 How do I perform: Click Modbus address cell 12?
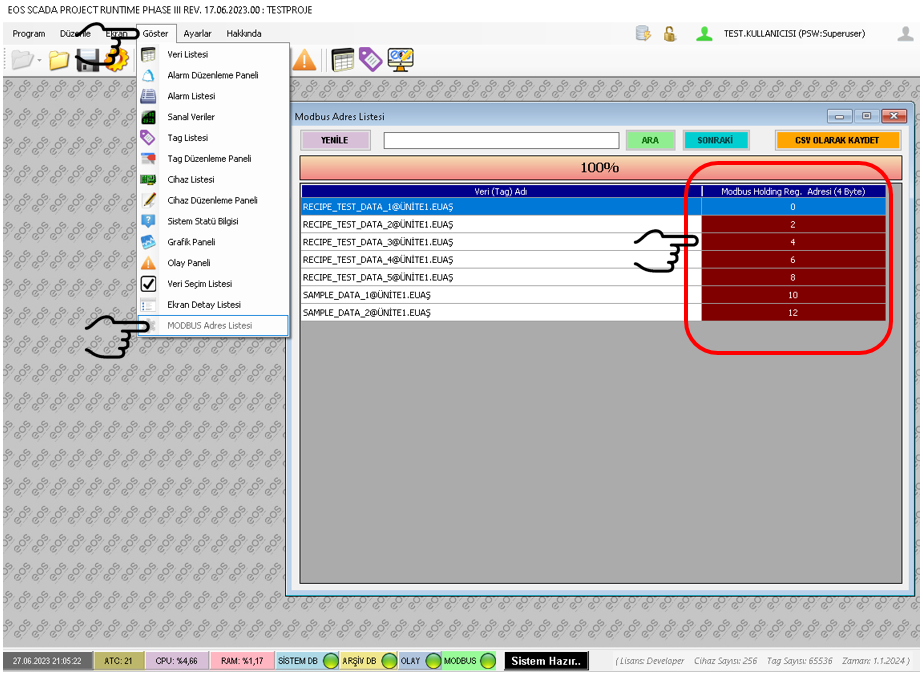click(x=793, y=313)
